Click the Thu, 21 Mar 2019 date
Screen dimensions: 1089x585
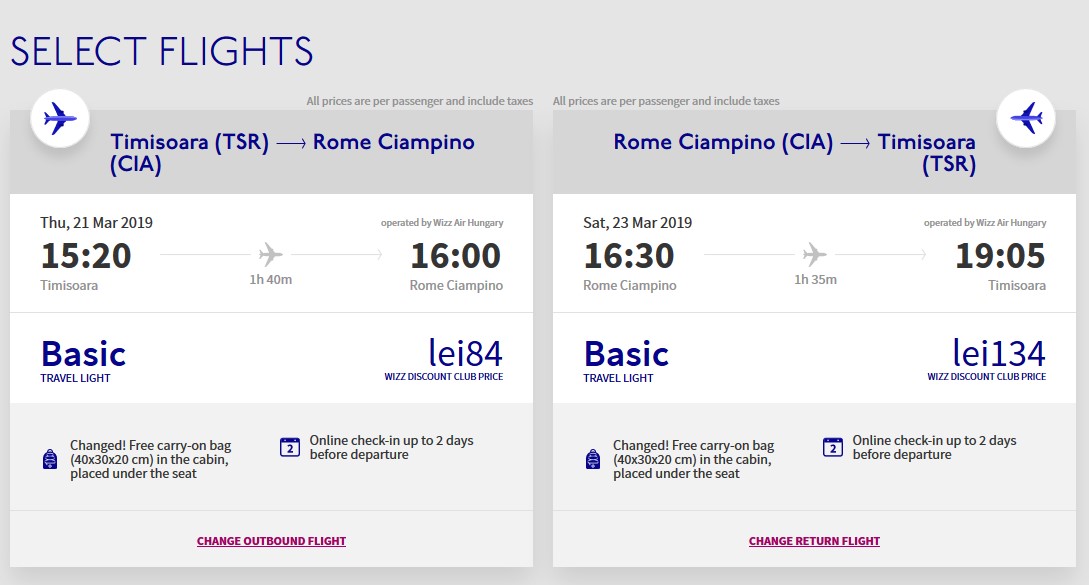tap(96, 222)
